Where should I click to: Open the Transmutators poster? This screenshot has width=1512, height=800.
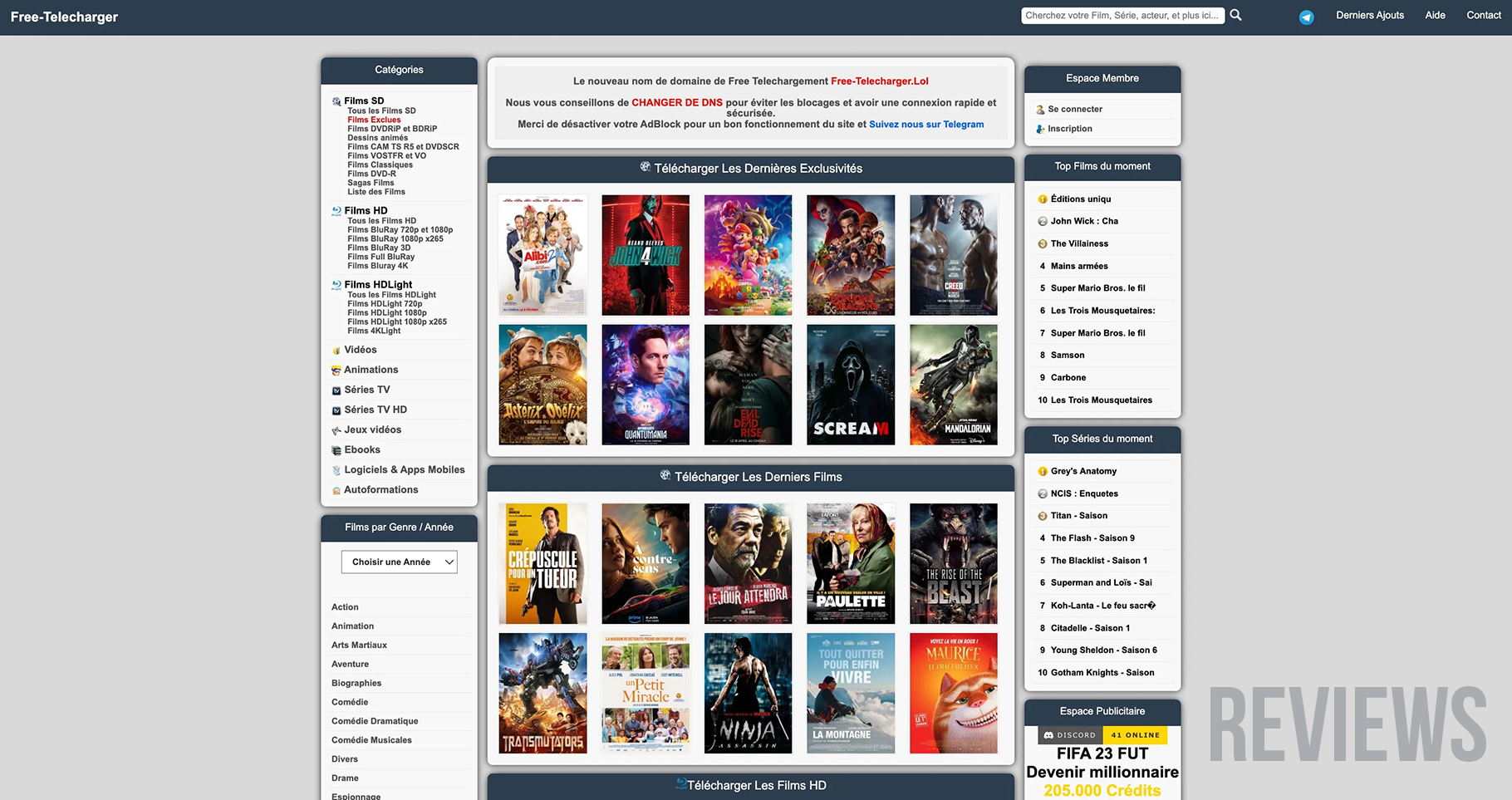pos(542,694)
